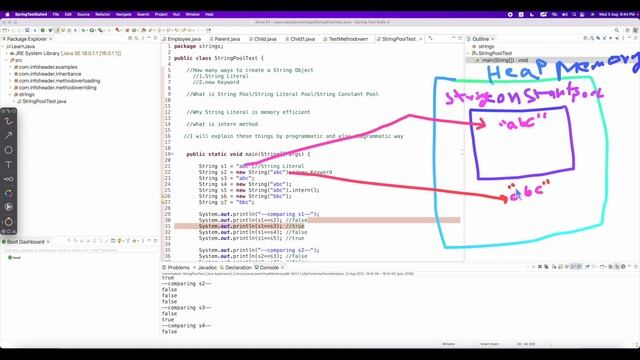The height and width of the screenshot is (360, 640).
Task: Open the Edit menu
Action: (68, 14)
